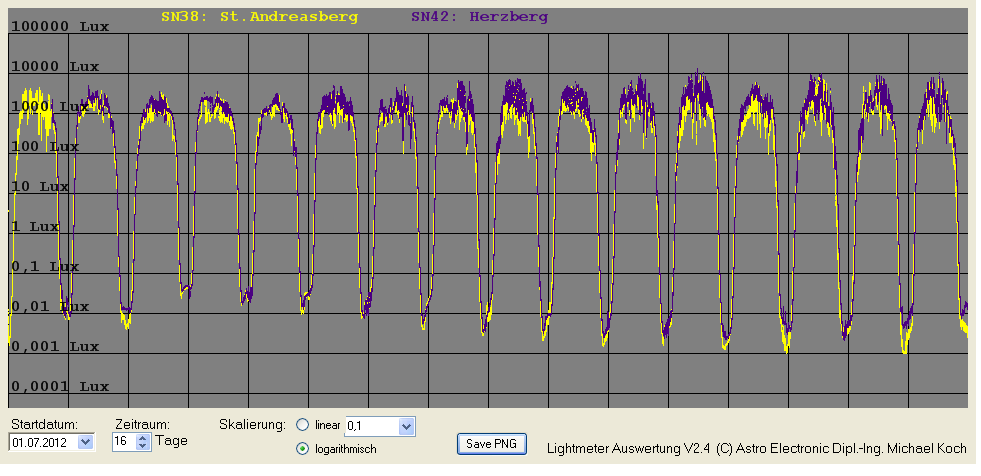The height and width of the screenshot is (476, 981).
Task: Click the 1 Lux axis label
Action: [38, 226]
